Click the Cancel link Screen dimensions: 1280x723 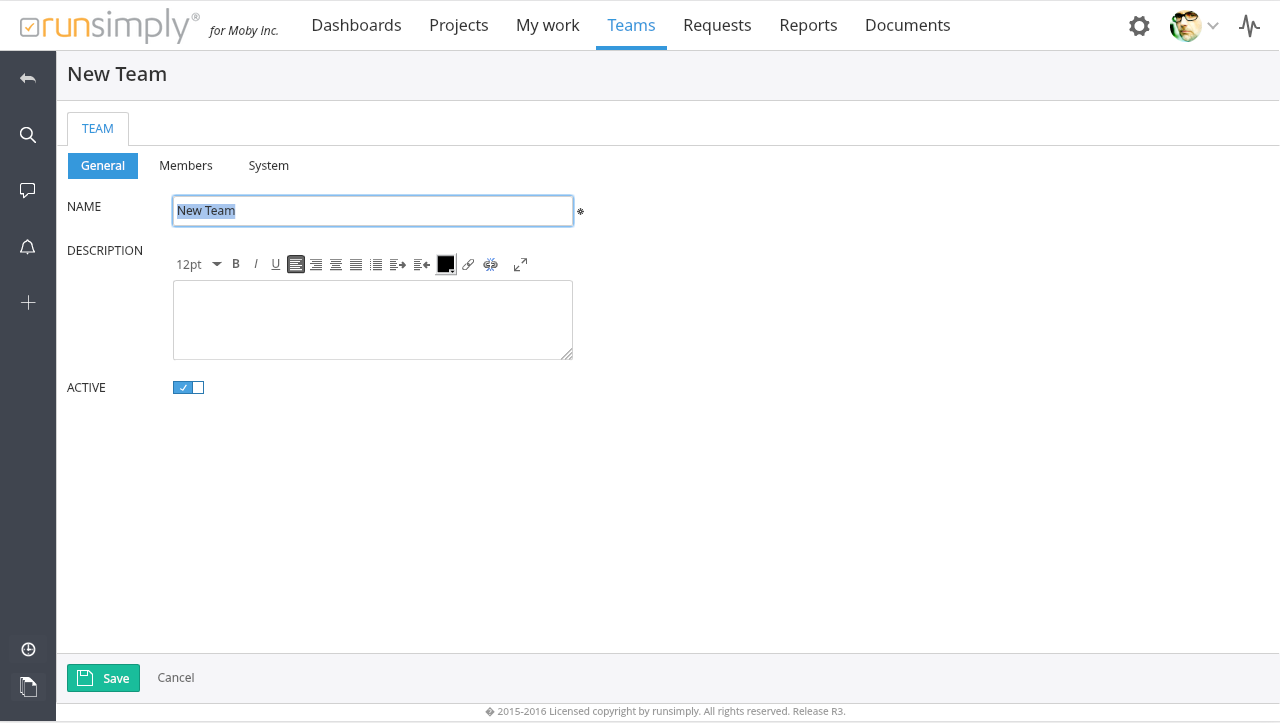tap(176, 678)
